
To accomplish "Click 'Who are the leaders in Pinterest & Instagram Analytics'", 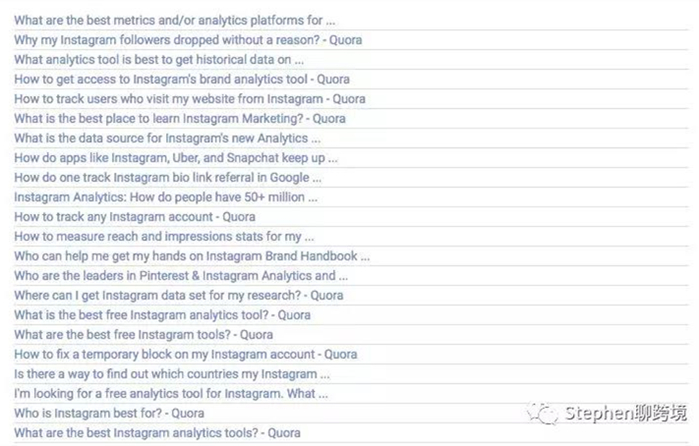I will [x=181, y=276].
